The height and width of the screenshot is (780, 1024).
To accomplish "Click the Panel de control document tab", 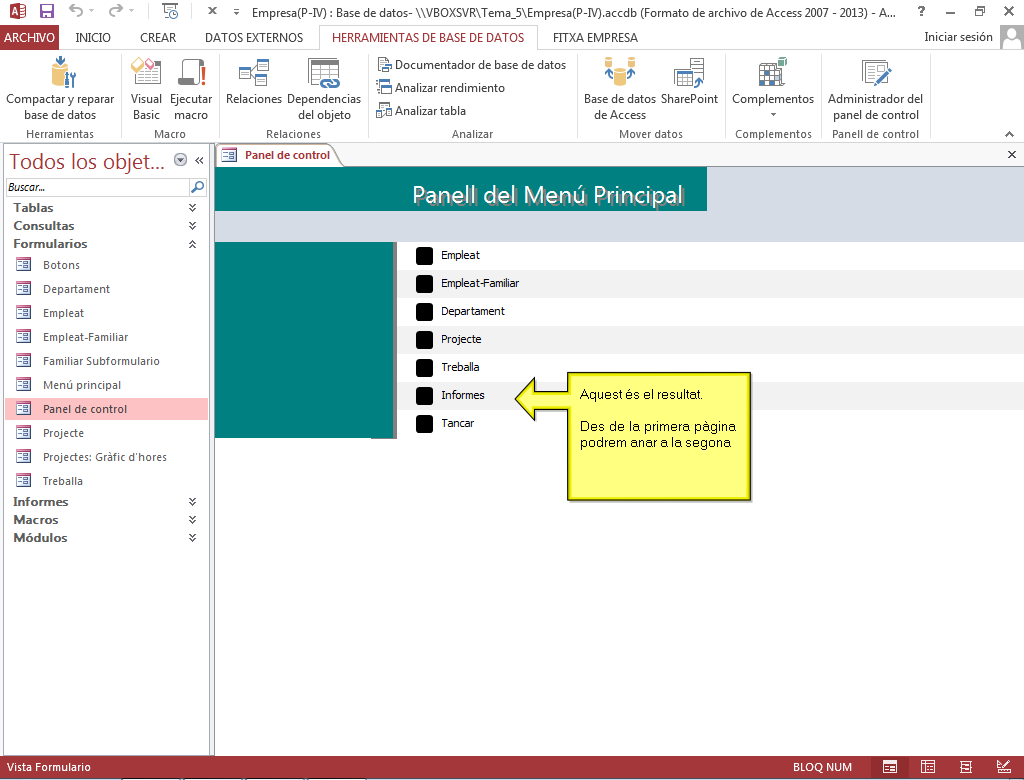I will pyautogui.click(x=276, y=155).
